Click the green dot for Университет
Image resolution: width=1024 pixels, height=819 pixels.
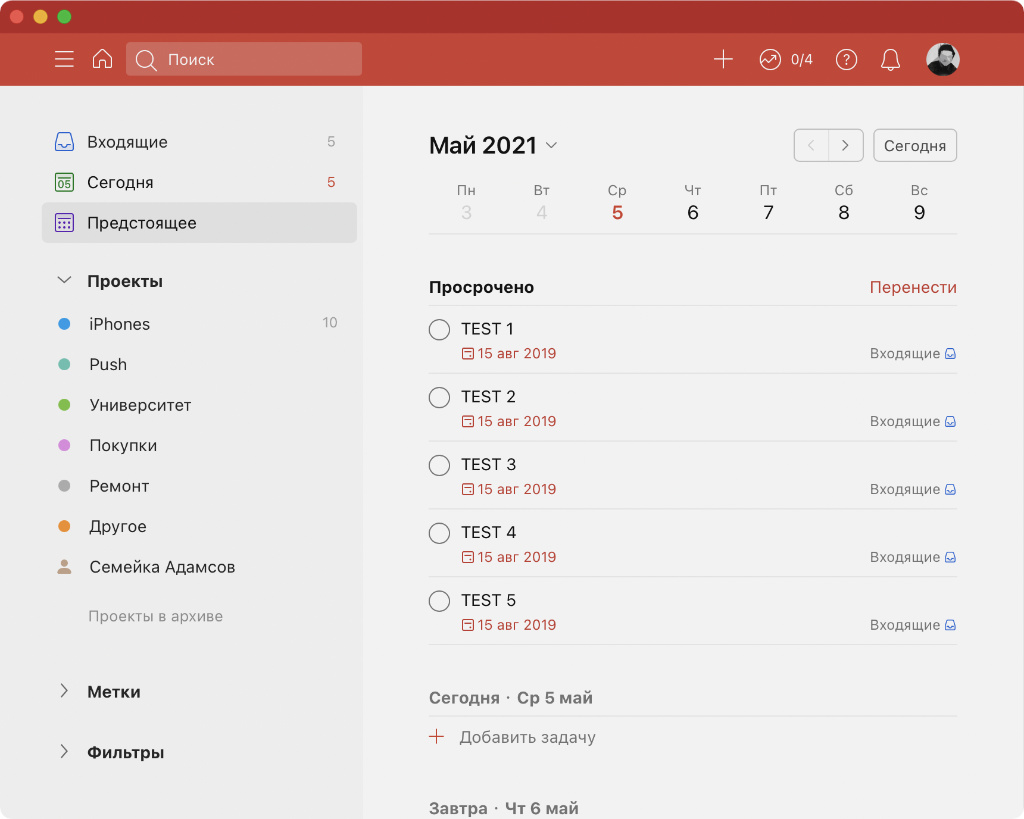[64, 405]
